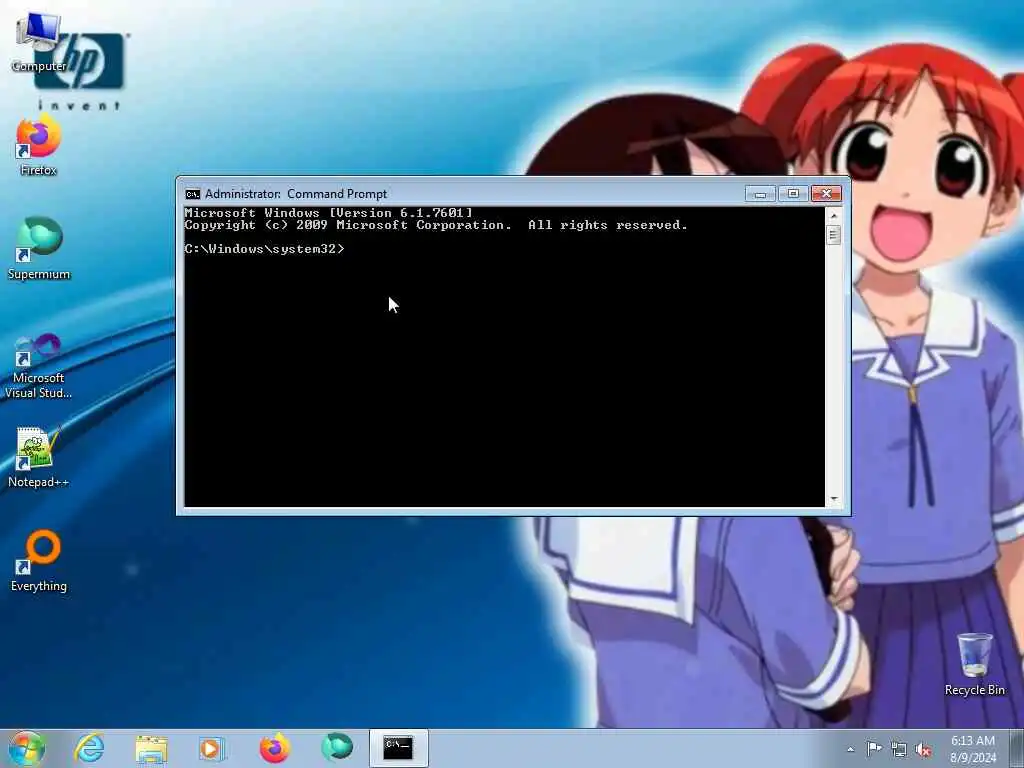
Task: Minimize the Command Prompt window
Action: point(760,194)
